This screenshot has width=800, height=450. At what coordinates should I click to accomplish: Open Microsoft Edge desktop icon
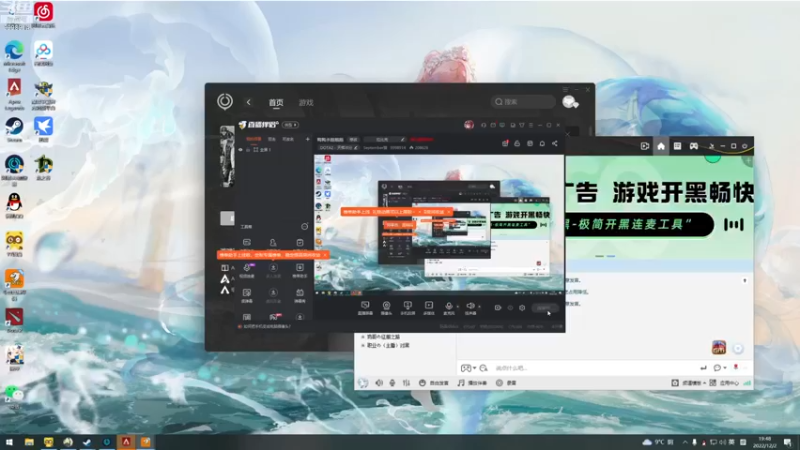pyautogui.click(x=14, y=55)
